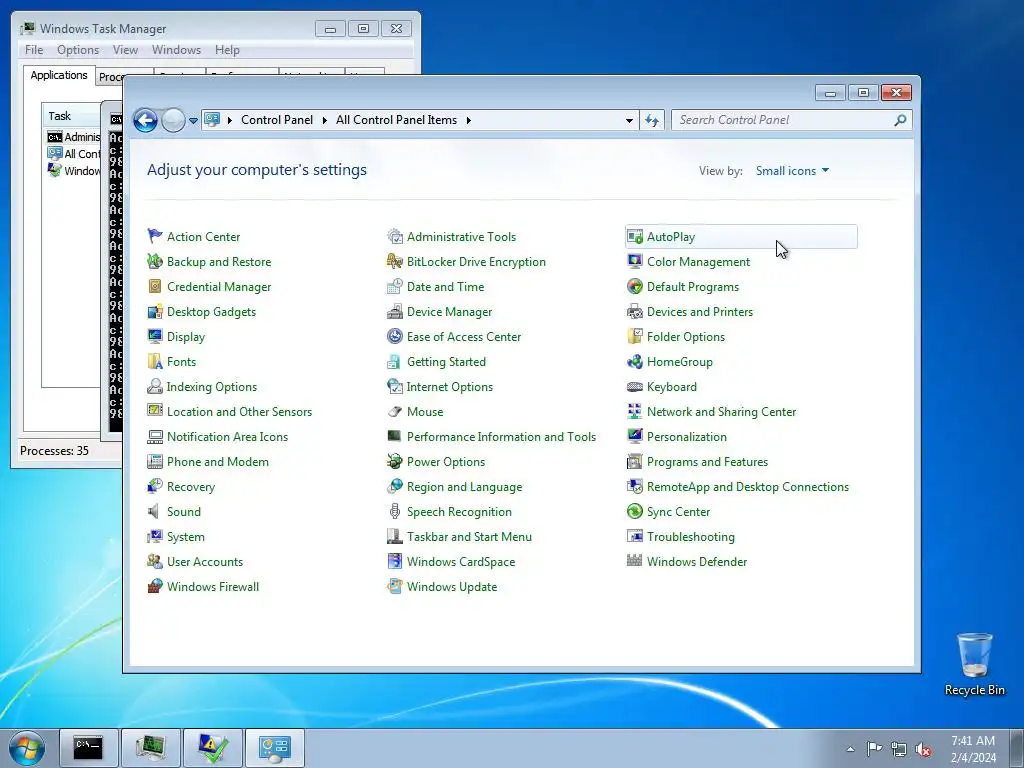
Task: Open the Date and Time icon
Action: (394, 286)
